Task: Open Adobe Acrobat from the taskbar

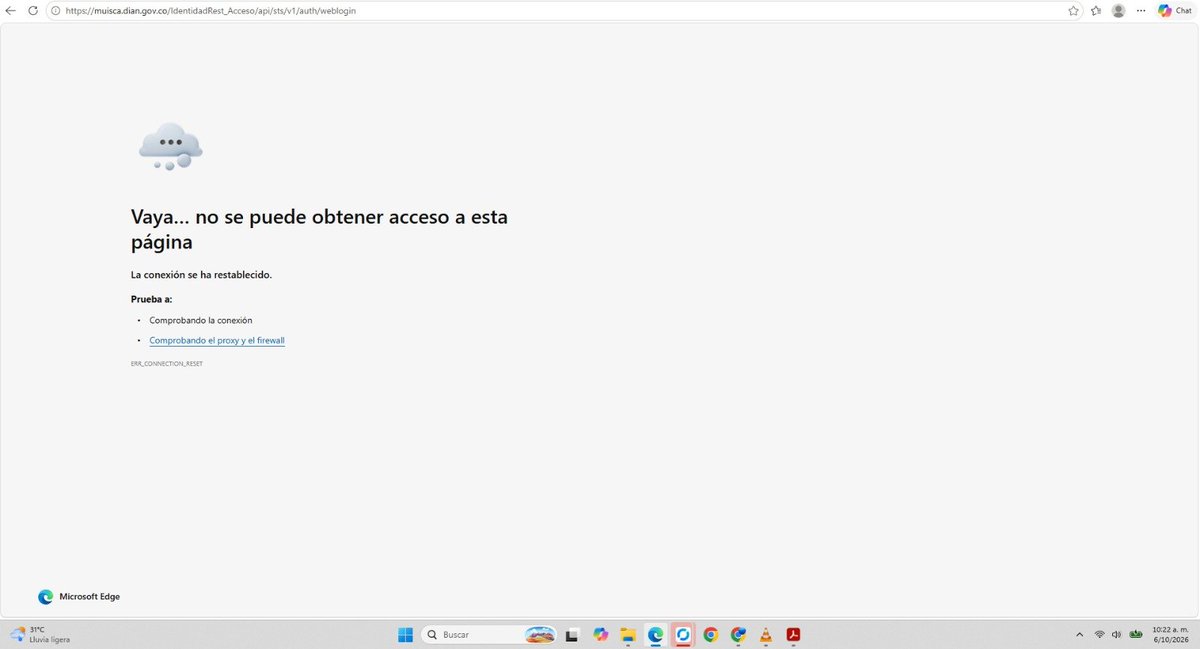Action: [793, 635]
